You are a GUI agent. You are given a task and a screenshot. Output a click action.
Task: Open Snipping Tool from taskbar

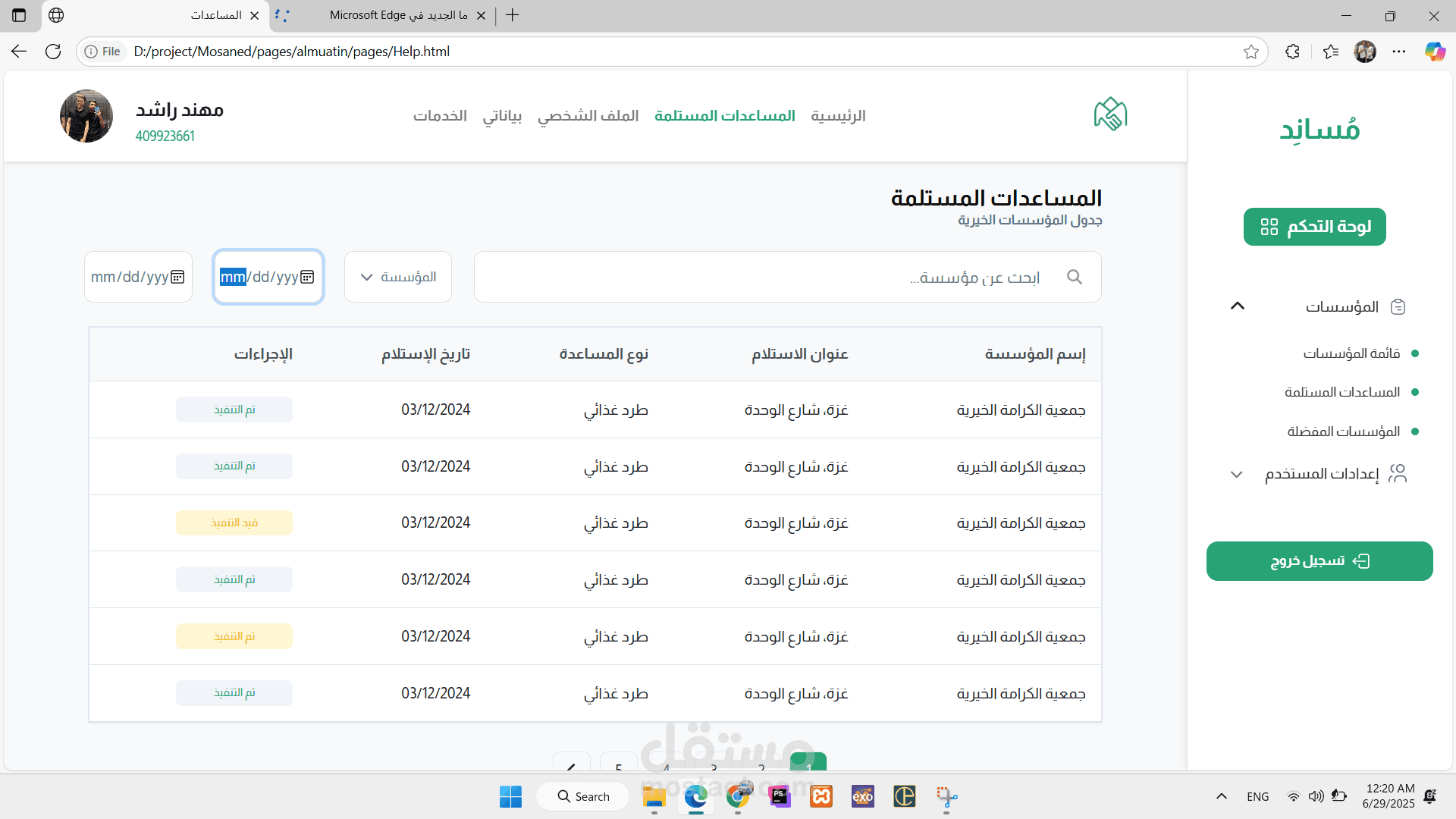[x=946, y=796]
